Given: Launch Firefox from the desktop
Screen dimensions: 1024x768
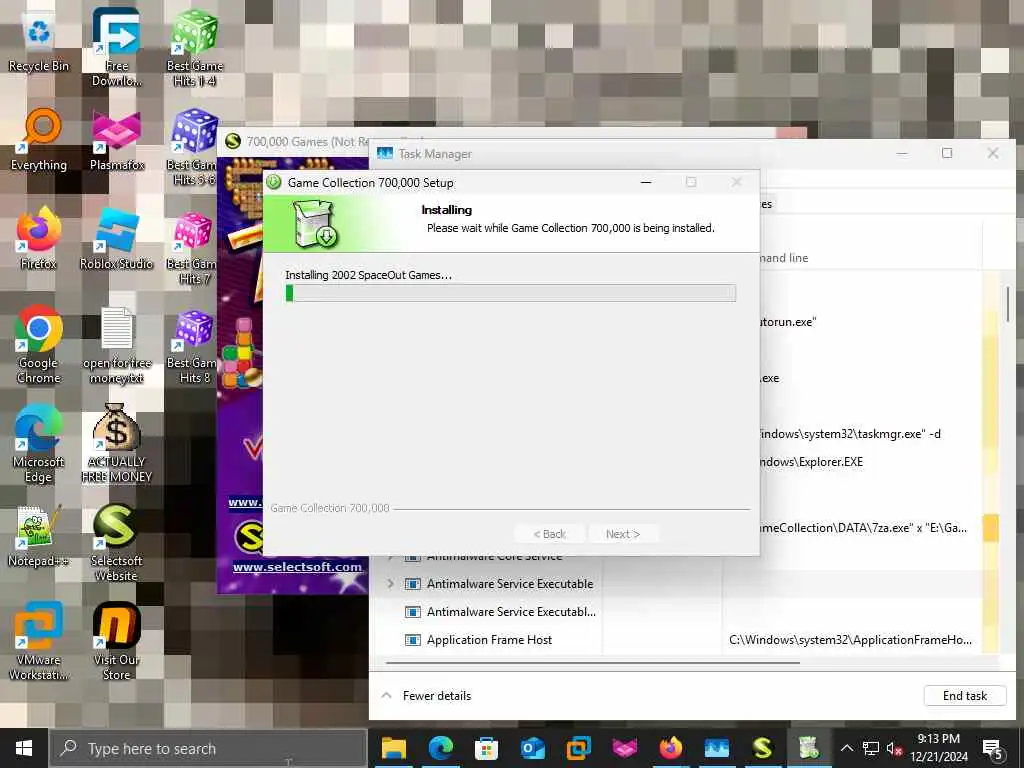Looking at the screenshot, I should pyautogui.click(x=39, y=239).
